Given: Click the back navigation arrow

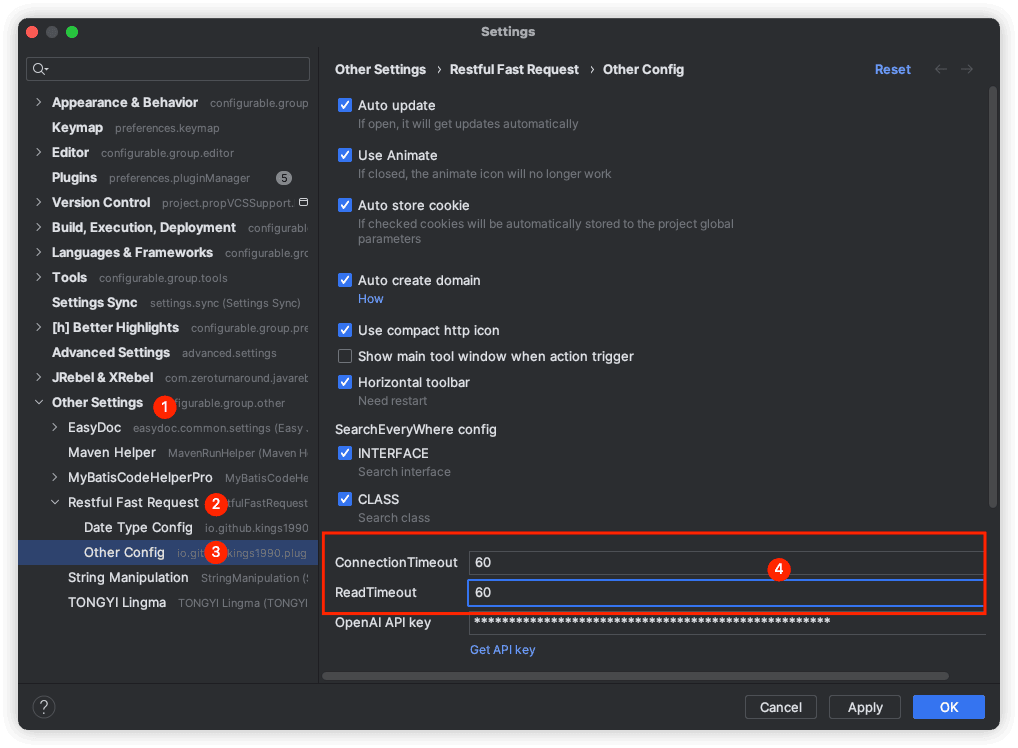Looking at the screenshot, I should (x=940, y=69).
